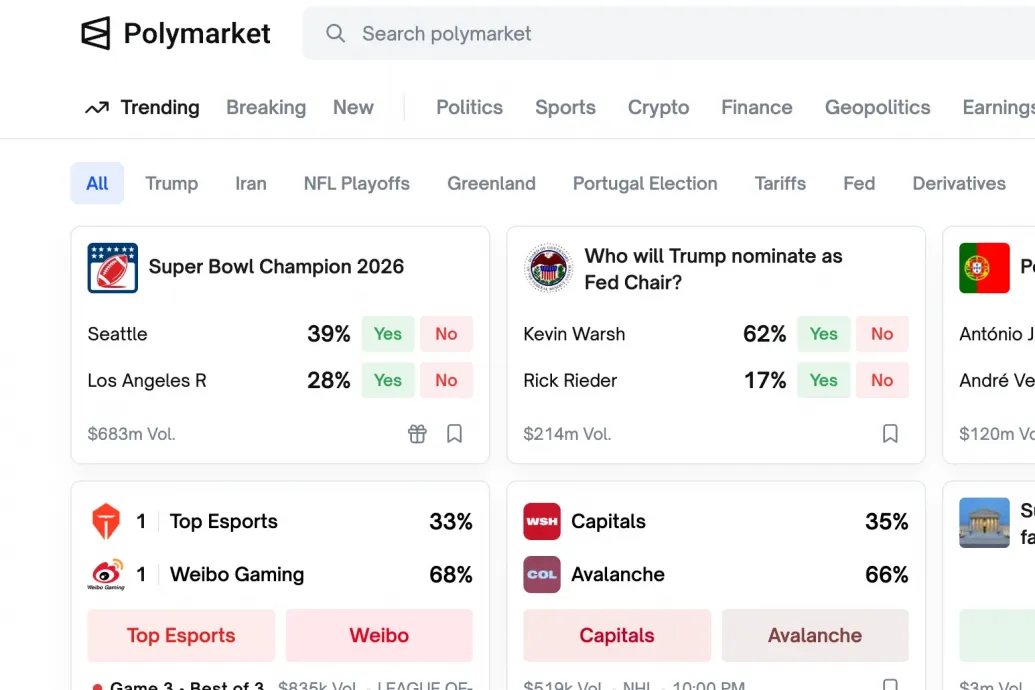Click the Super Bowl football thumbnail icon
This screenshot has height=690, width=1035.
[112, 267]
